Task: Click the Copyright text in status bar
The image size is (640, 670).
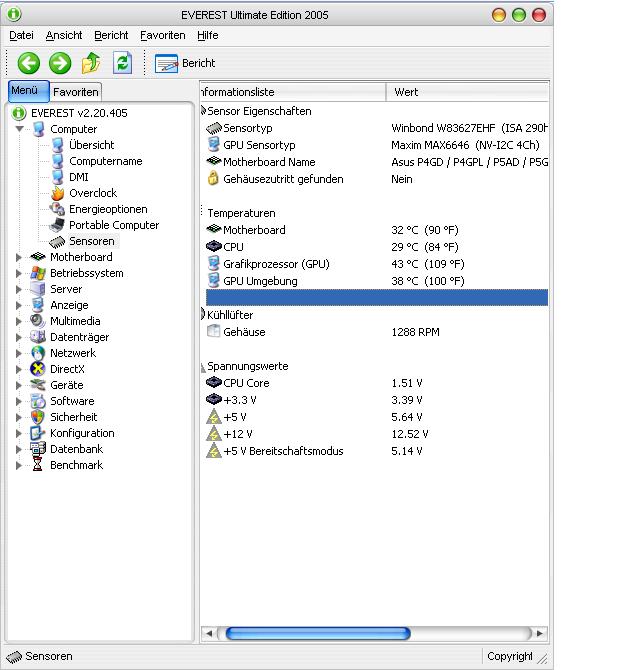Action: click(x=510, y=656)
